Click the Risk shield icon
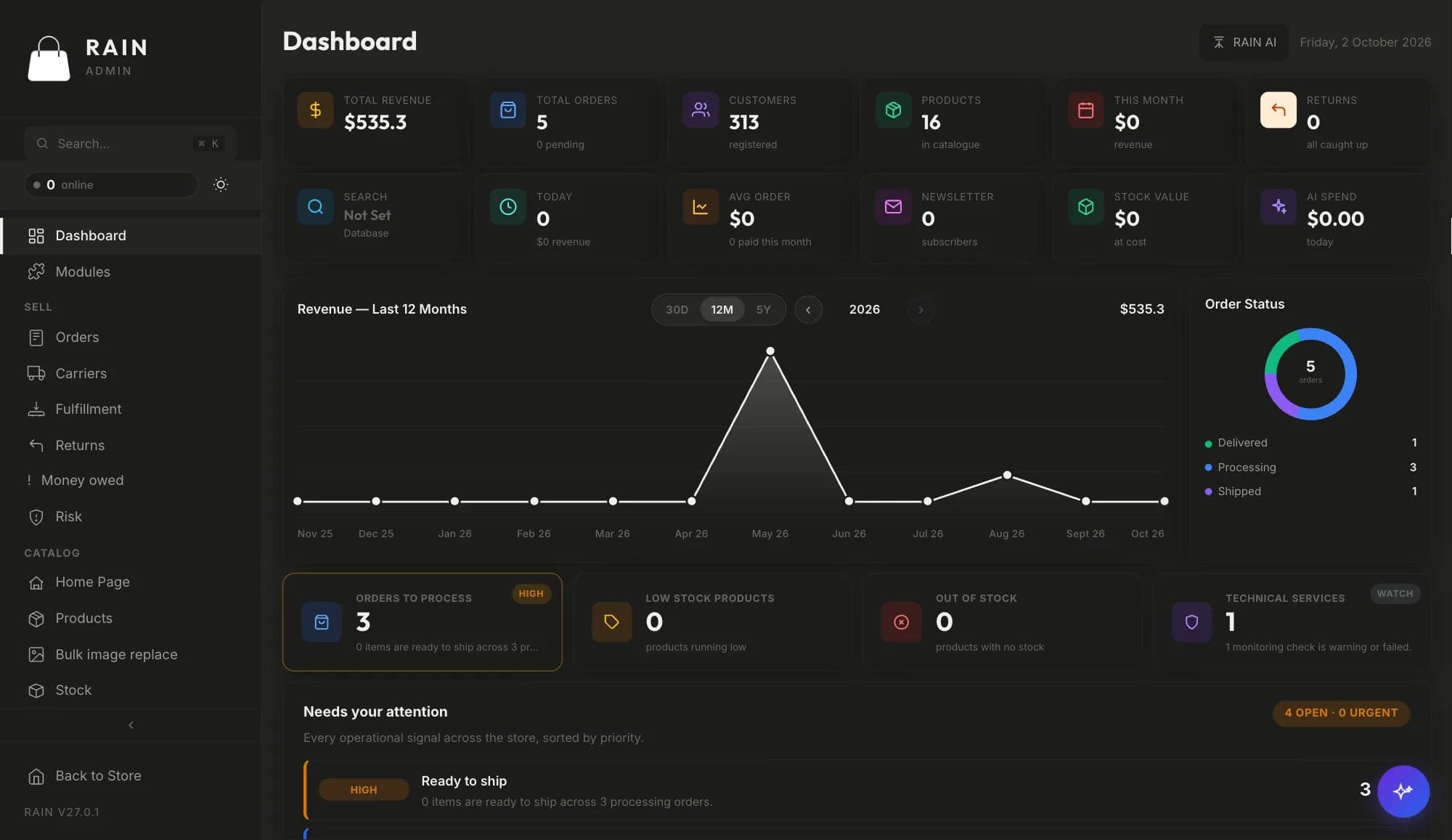 (x=36, y=517)
